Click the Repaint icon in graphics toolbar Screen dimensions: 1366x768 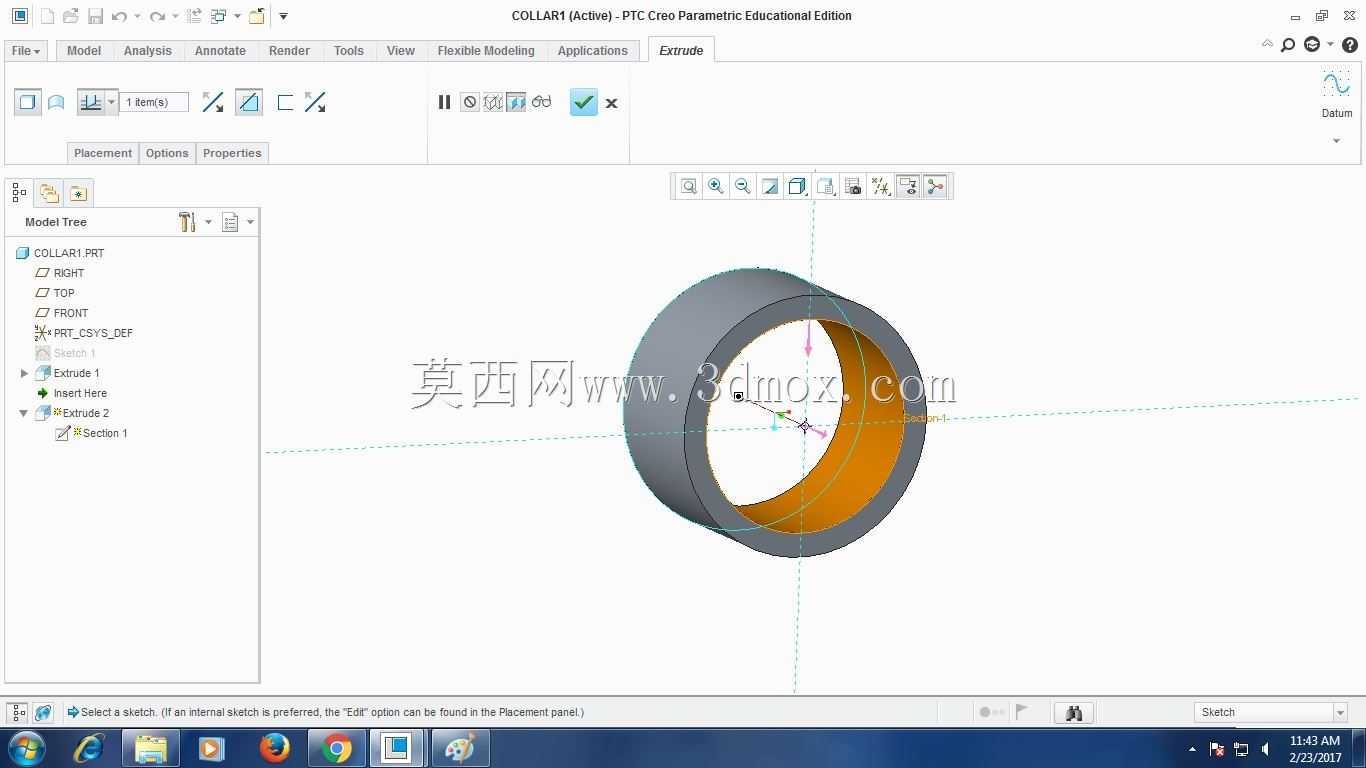770,186
